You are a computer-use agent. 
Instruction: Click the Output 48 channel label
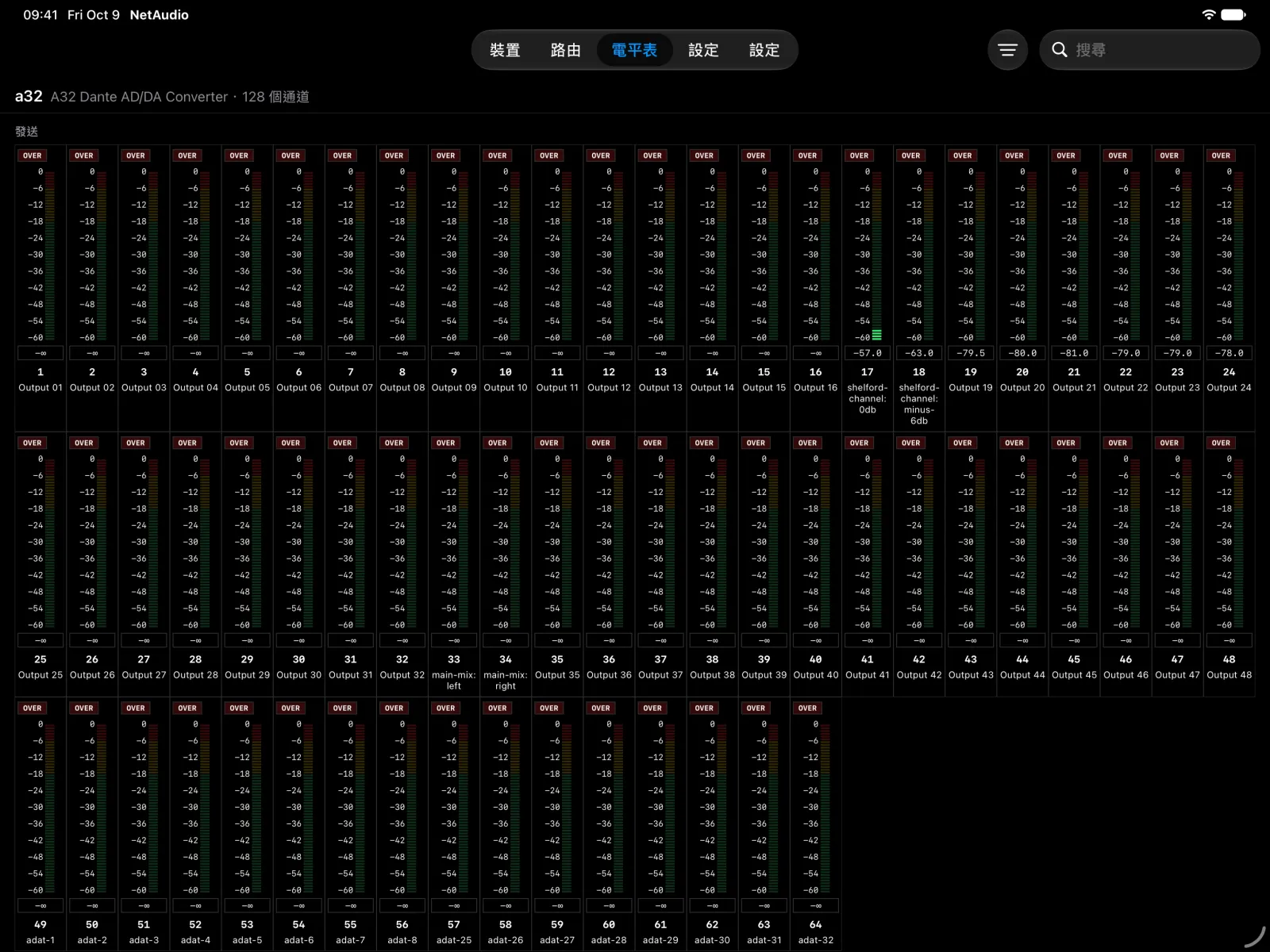click(1230, 675)
